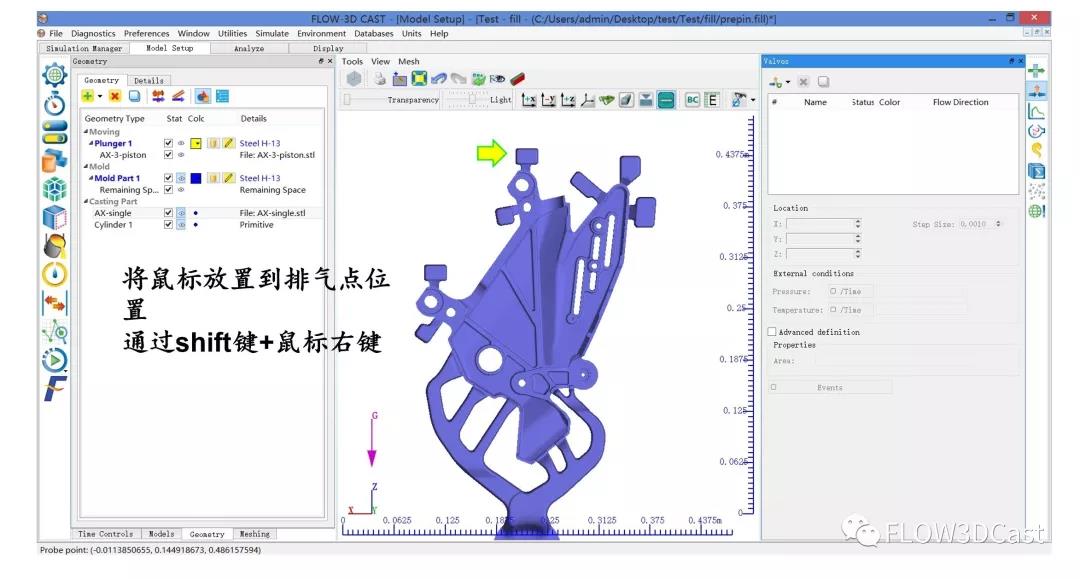Switch to the Meshing bottom tab
Image resolution: width=1080 pixels, height=579 pixels.
254,534
